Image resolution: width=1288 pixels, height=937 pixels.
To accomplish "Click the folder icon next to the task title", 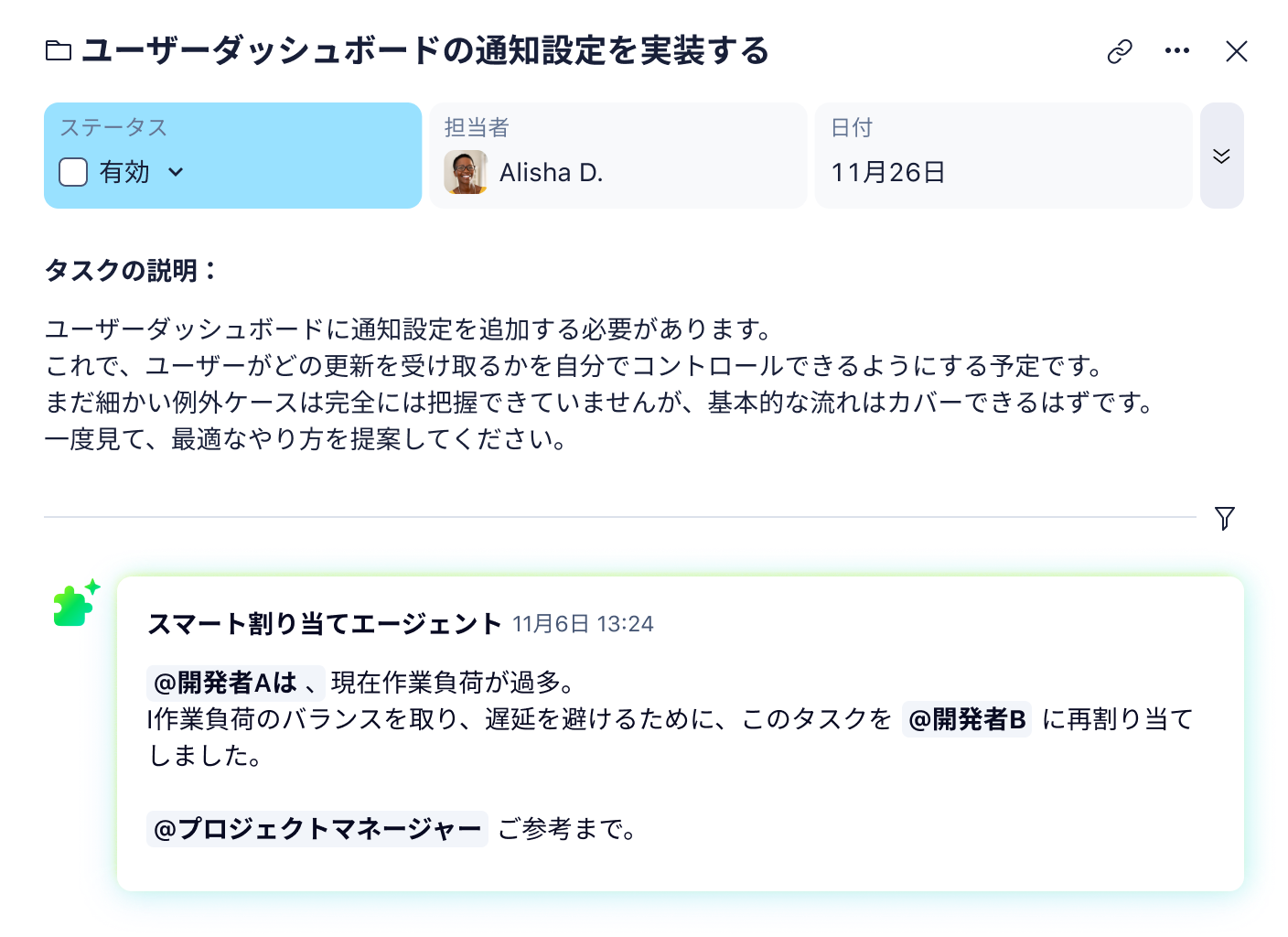I will tap(59, 51).
